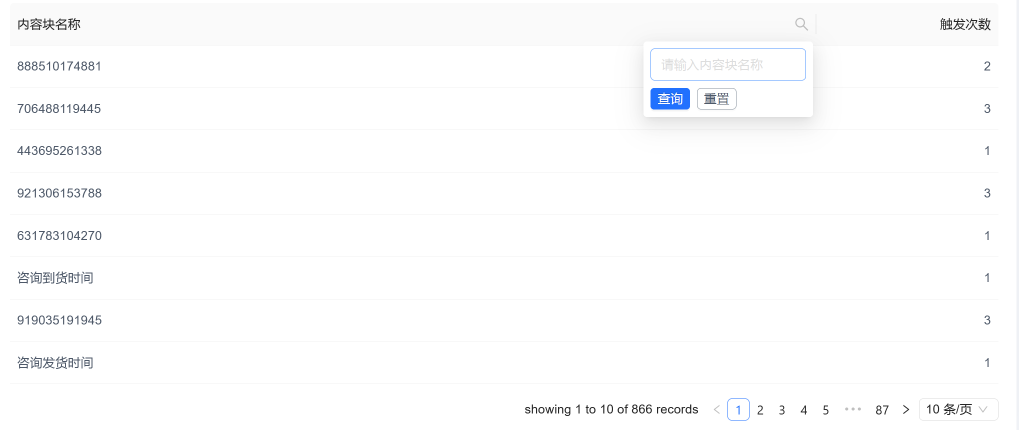Open the search filter icon in header
Screen dimensions: 1019x430
pyautogui.click(x=801, y=24)
